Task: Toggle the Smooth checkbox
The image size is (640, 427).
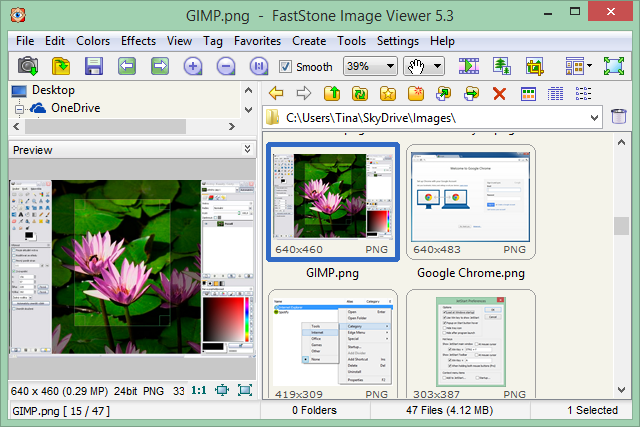Action: pyautogui.click(x=286, y=67)
